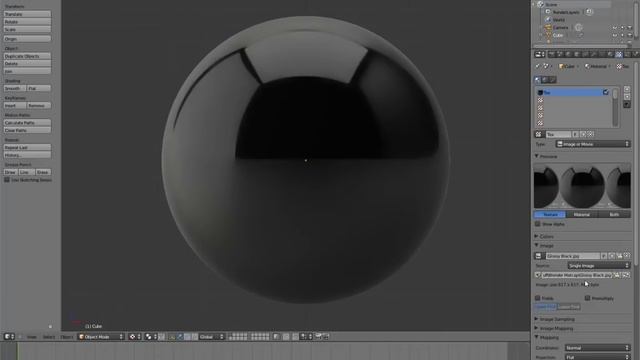640x360 pixels.
Task: Open the Origin dropdown in the tool shelf
Action: tap(27, 39)
